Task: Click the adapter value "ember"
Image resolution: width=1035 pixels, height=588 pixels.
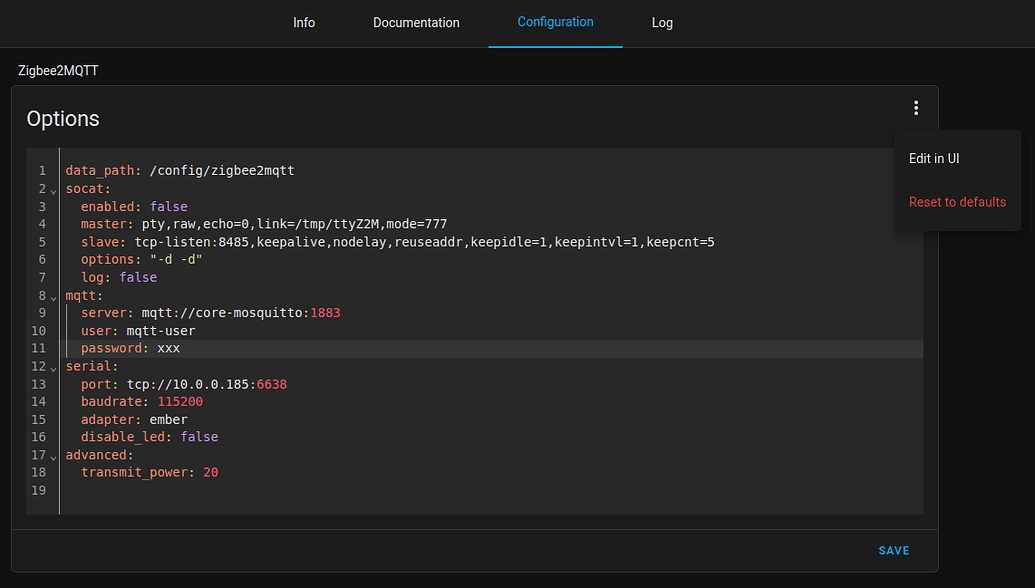Action: coord(168,419)
